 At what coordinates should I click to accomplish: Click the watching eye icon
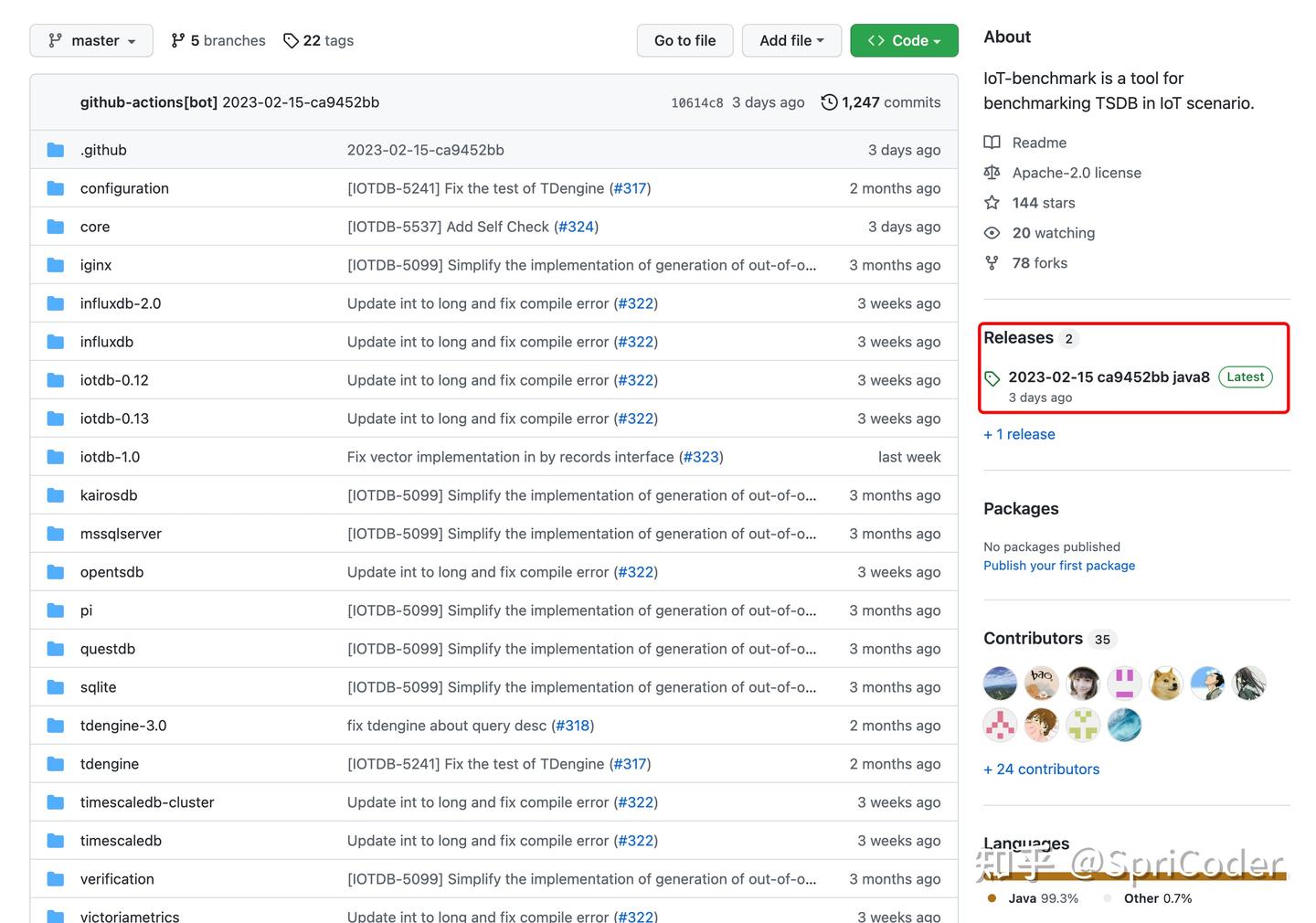pyautogui.click(x=992, y=233)
